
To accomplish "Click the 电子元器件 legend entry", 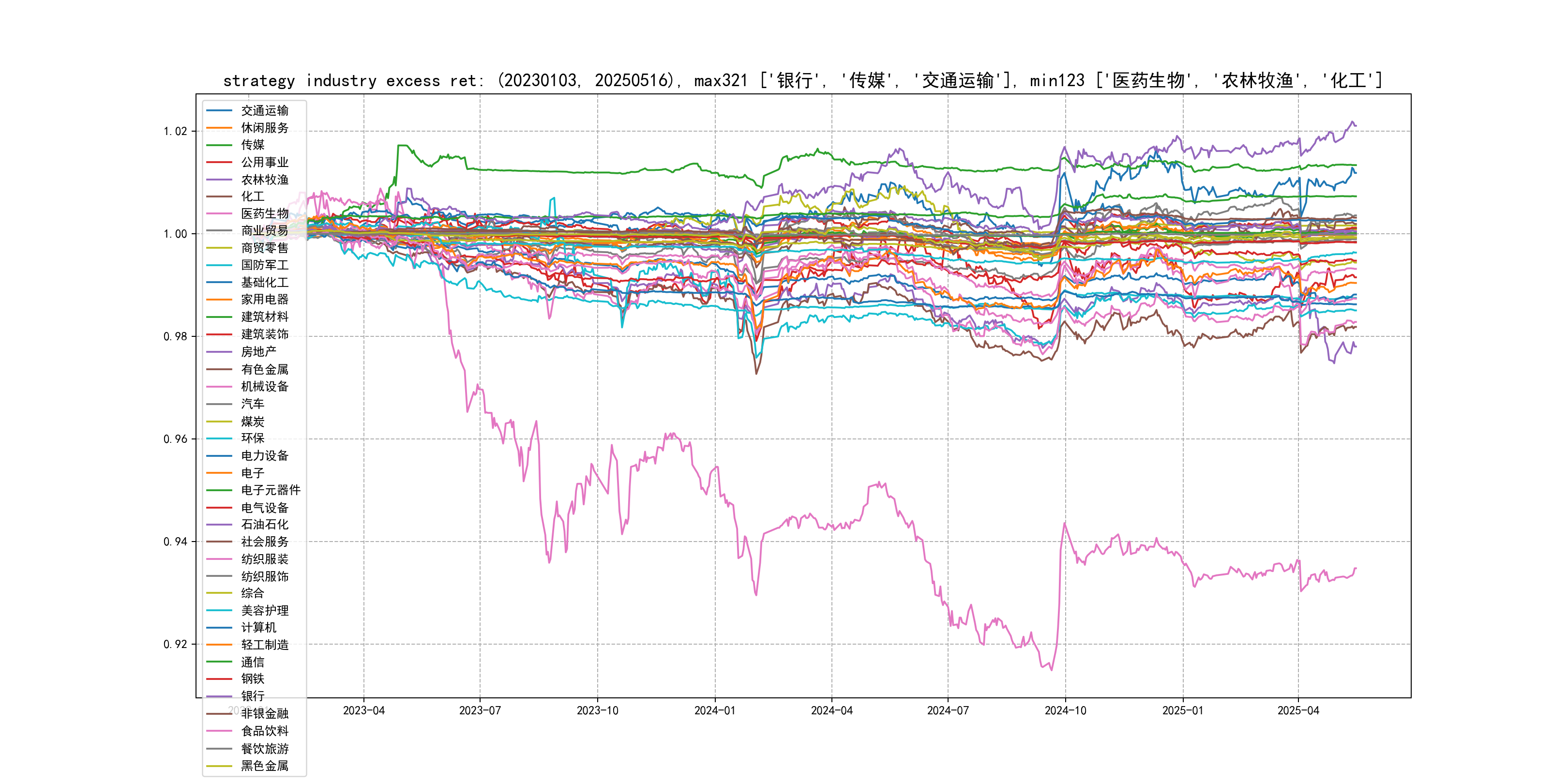I will pyautogui.click(x=270, y=490).
